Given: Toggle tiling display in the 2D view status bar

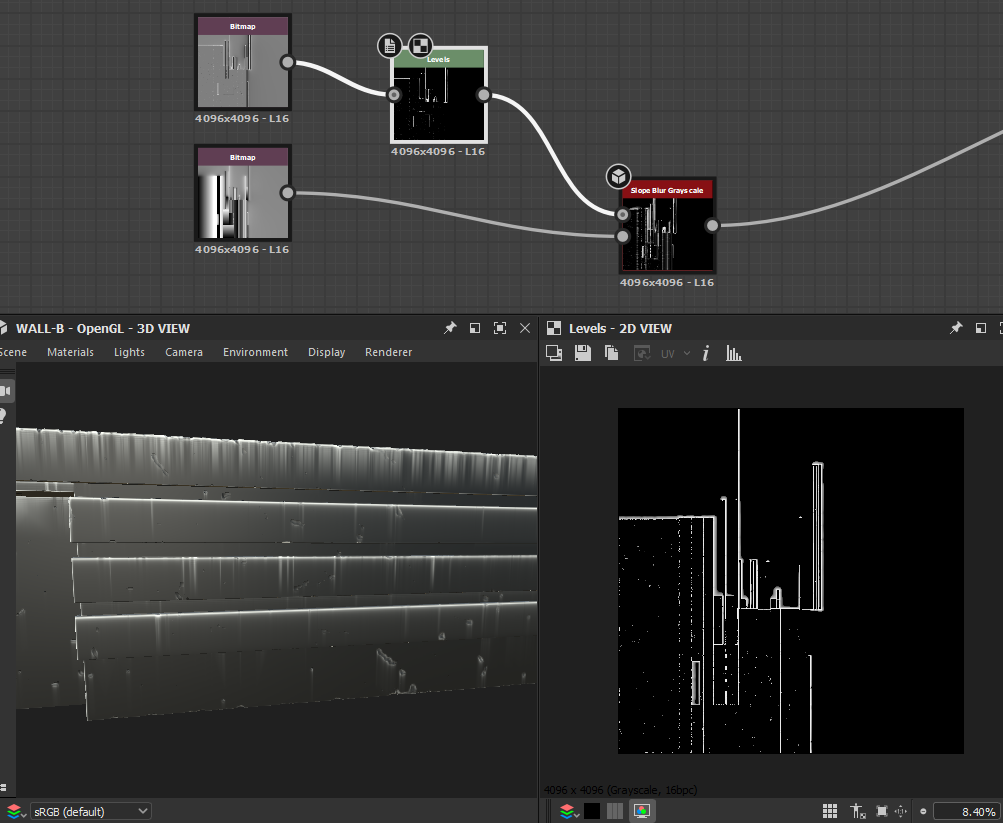Looking at the screenshot, I should (x=616, y=811).
